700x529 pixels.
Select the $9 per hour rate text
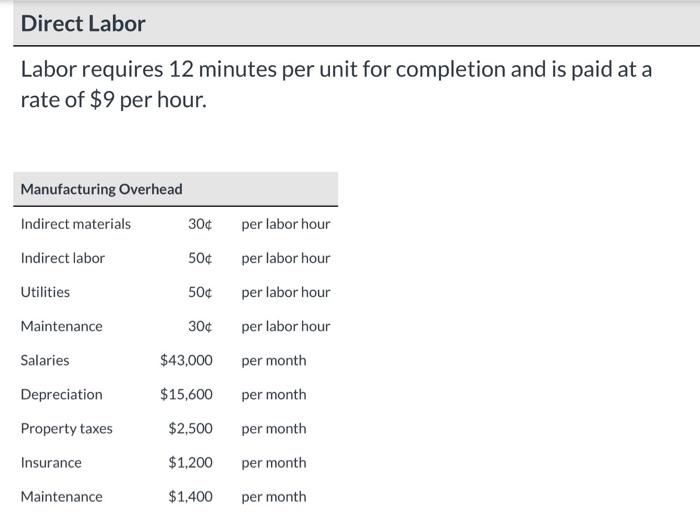pos(148,100)
